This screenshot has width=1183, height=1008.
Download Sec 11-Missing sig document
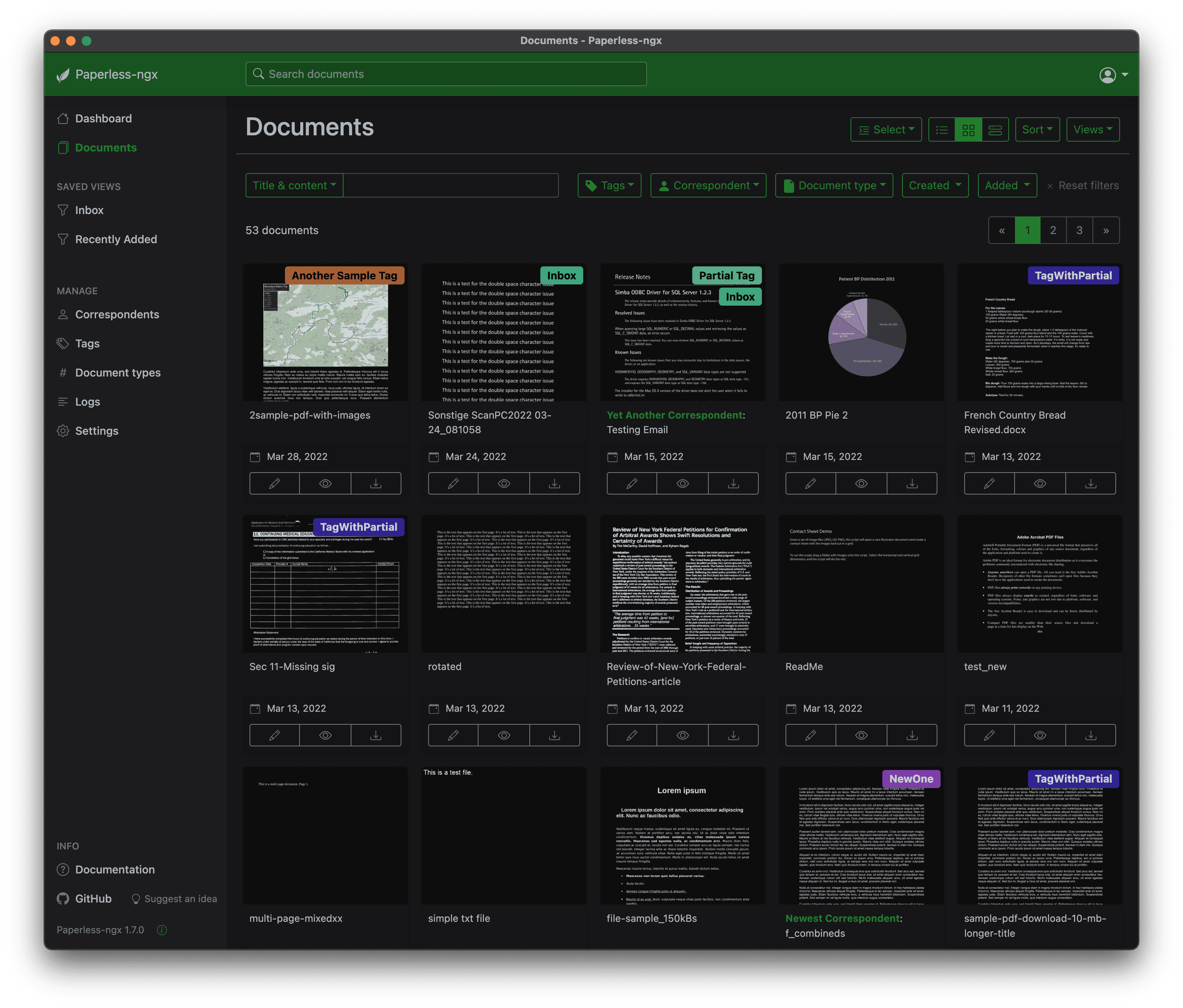(x=376, y=735)
